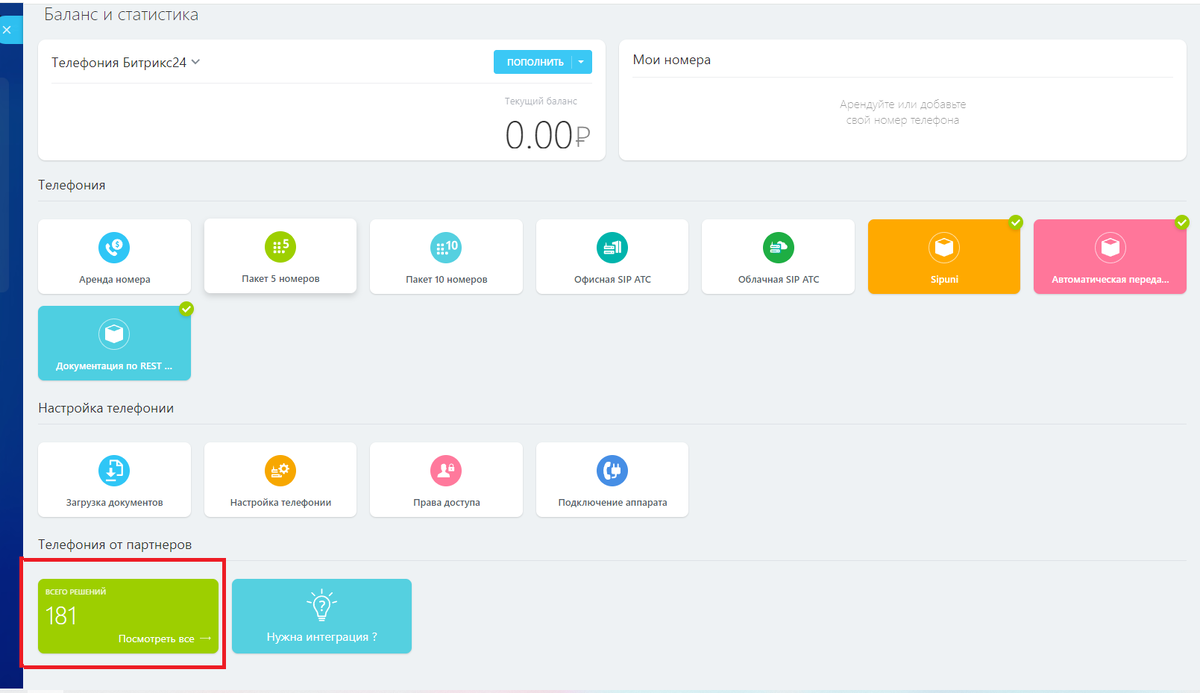Select the Облачная SIP АТС tile
The image size is (1200, 693).
coord(778,256)
